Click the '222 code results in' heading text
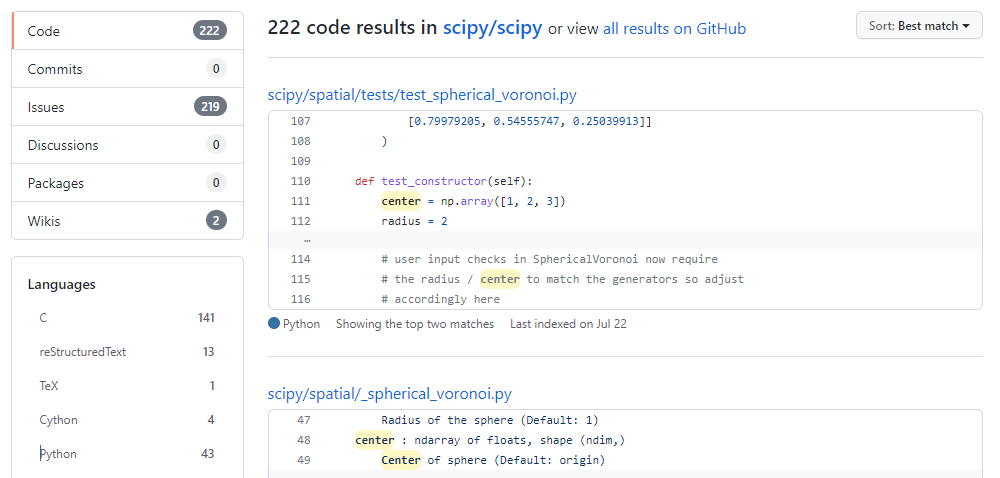Image resolution: width=1000 pixels, height=478 pixels. coord(353,28)
